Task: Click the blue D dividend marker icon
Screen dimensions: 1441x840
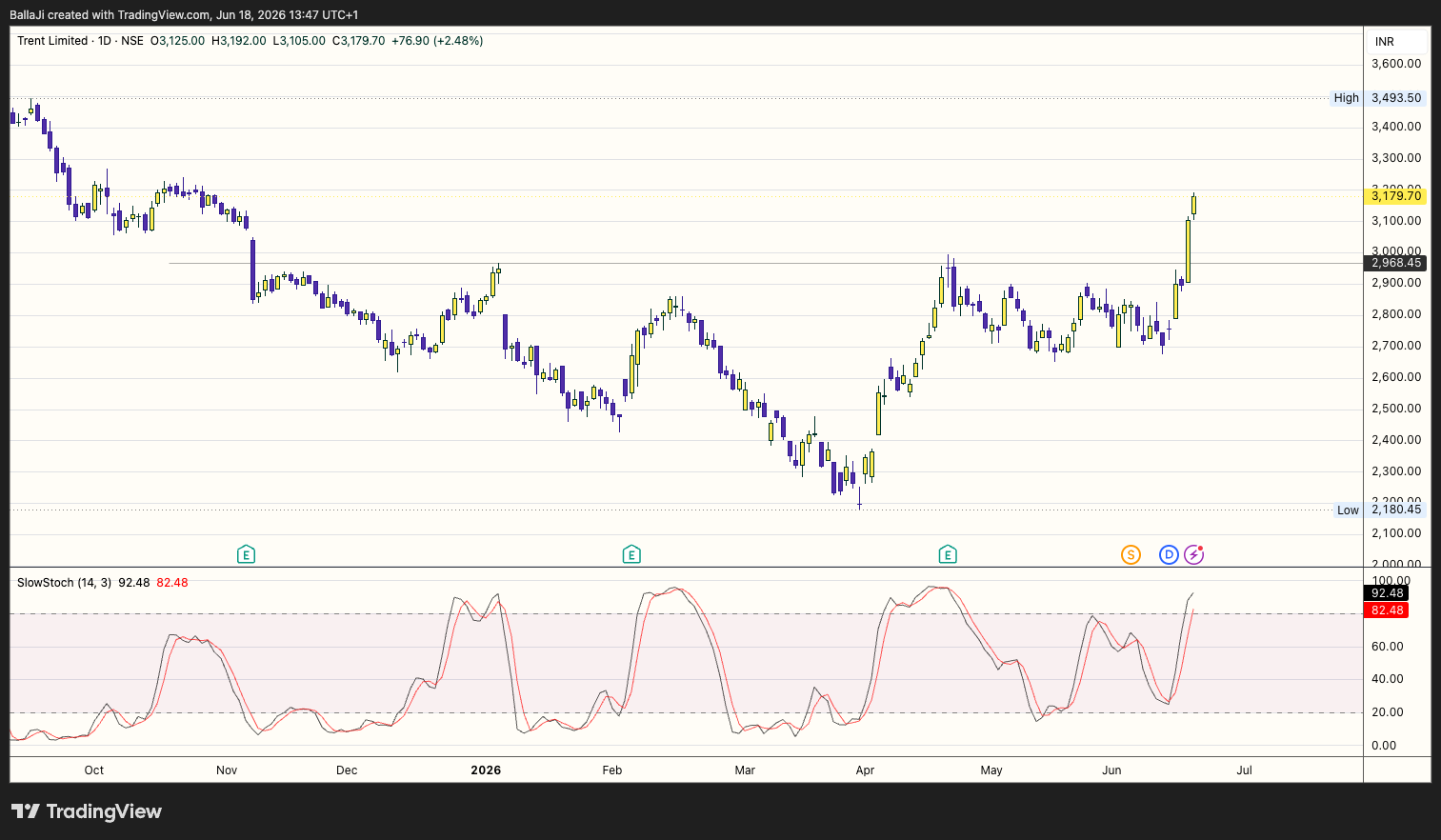Action: click(1169, 554)
